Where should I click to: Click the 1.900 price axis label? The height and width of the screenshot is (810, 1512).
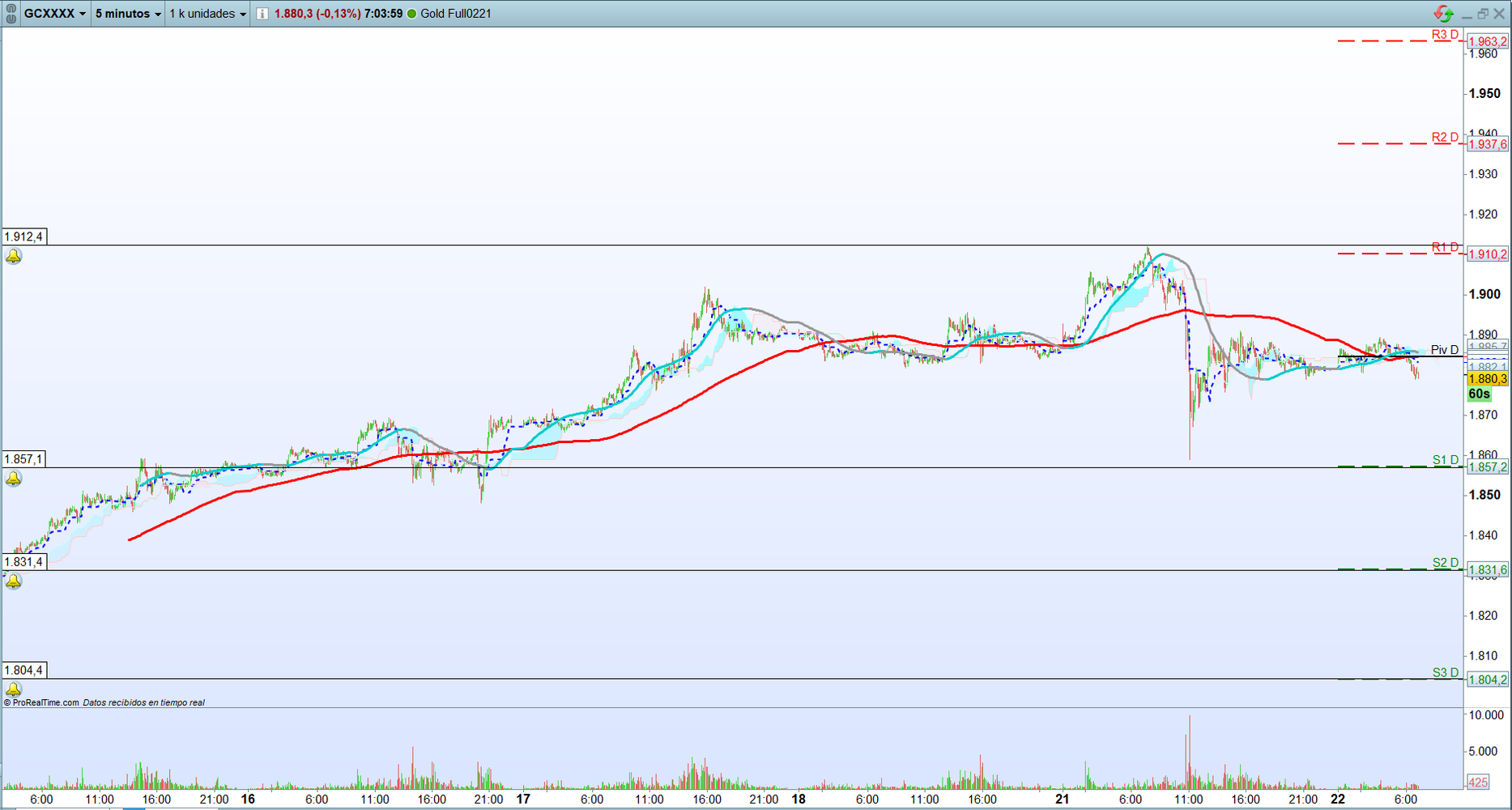[x=1485, y=295]
